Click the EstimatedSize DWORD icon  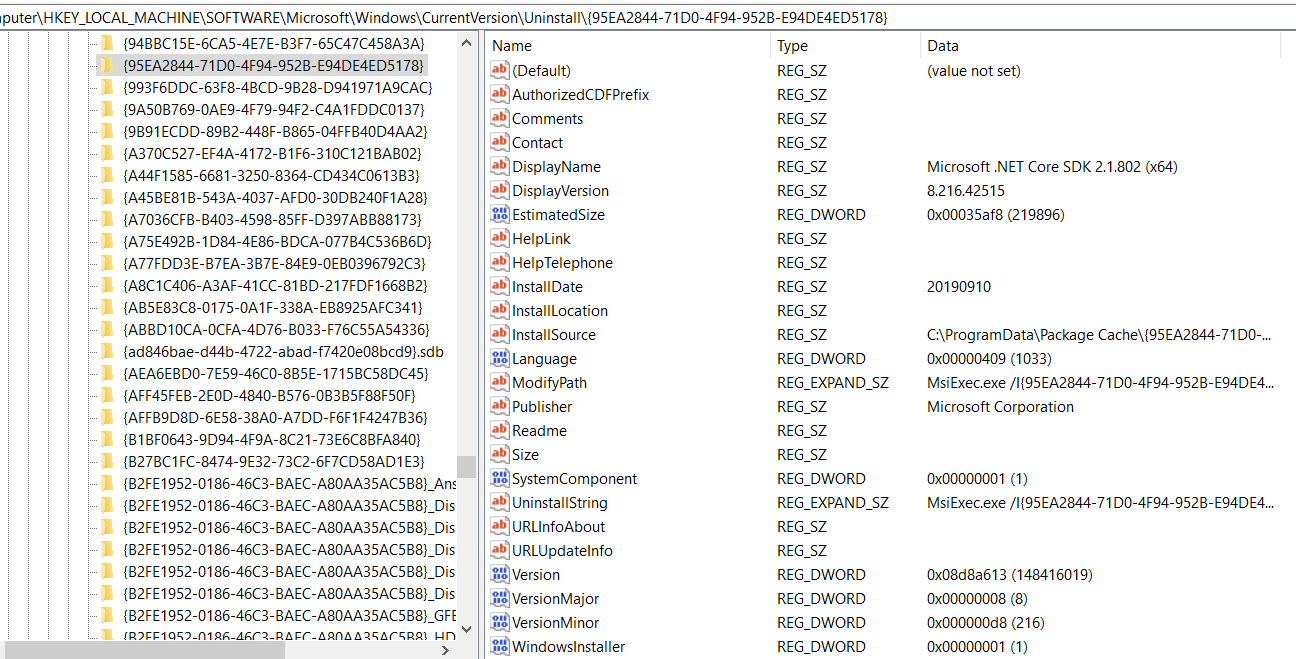click(x=498, y=214)
